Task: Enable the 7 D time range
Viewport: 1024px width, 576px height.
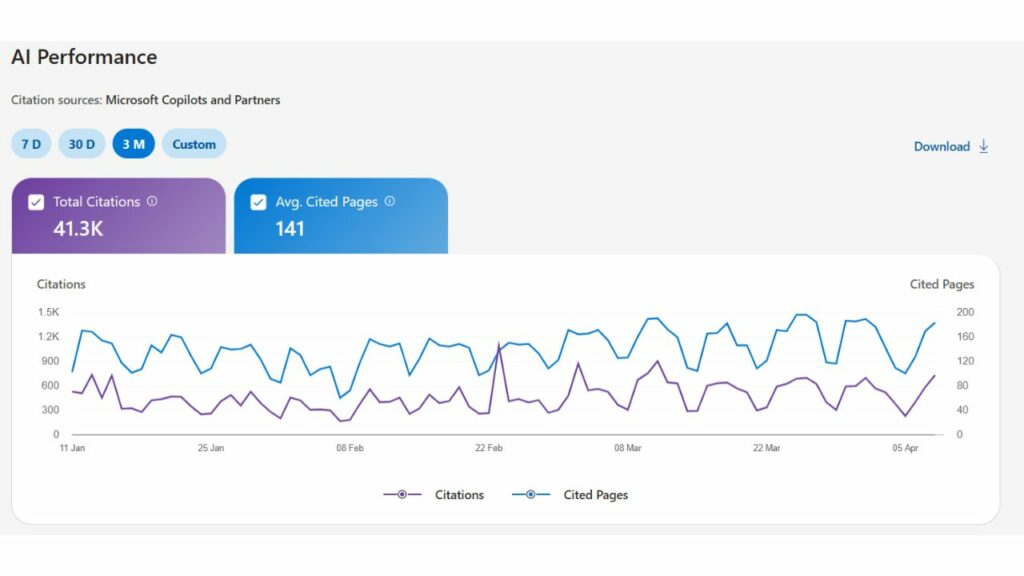Action: coord(30,144)
